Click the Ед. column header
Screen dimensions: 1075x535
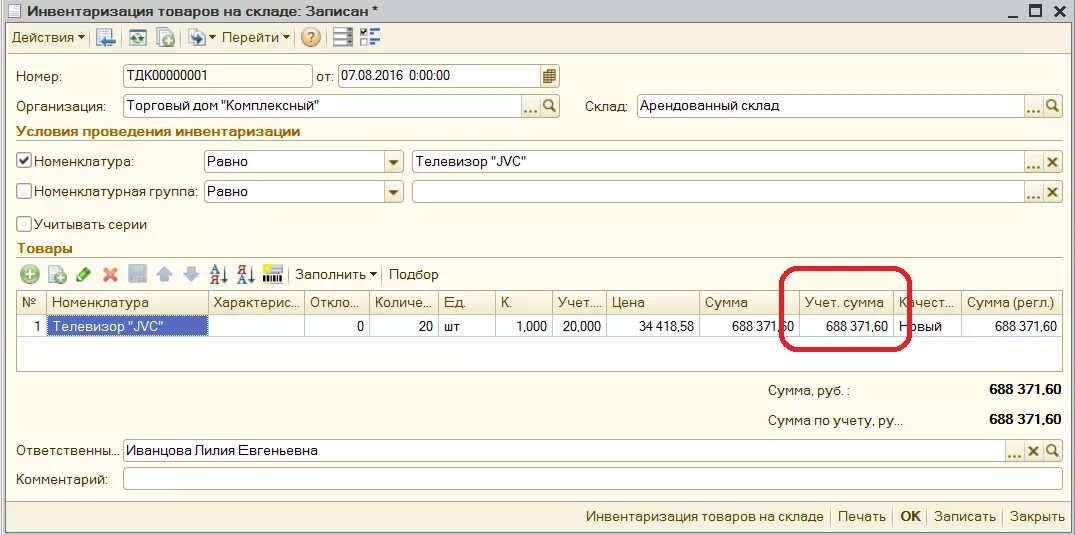[x=467, y=302]
